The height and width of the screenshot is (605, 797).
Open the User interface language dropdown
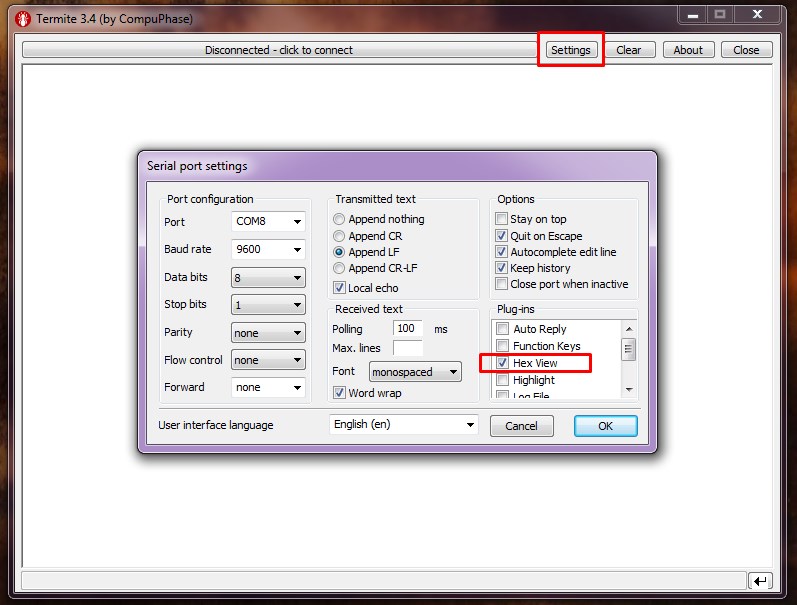coord(404,425)
